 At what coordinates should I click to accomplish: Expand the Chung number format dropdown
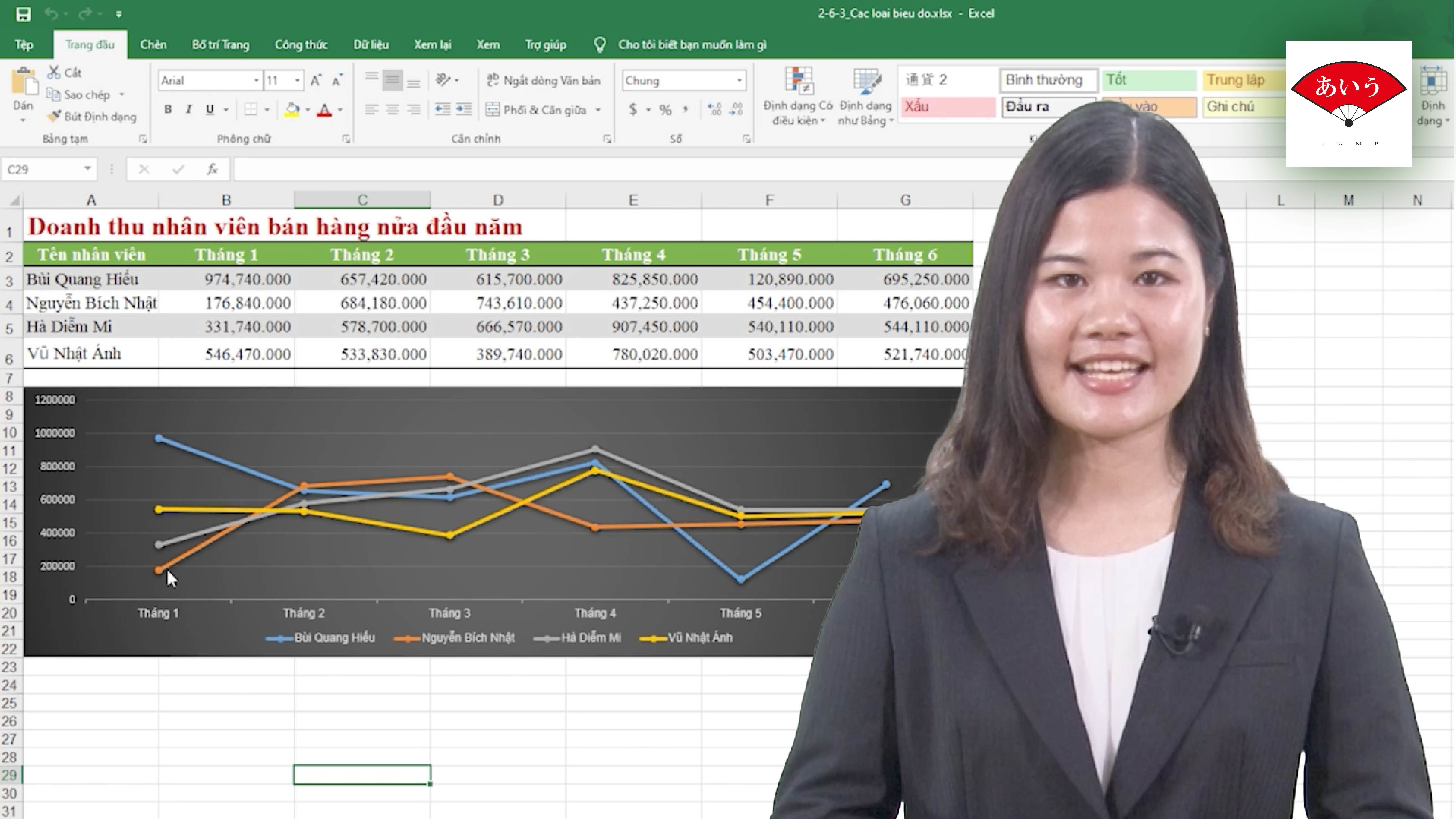click(x=739, y=80)
